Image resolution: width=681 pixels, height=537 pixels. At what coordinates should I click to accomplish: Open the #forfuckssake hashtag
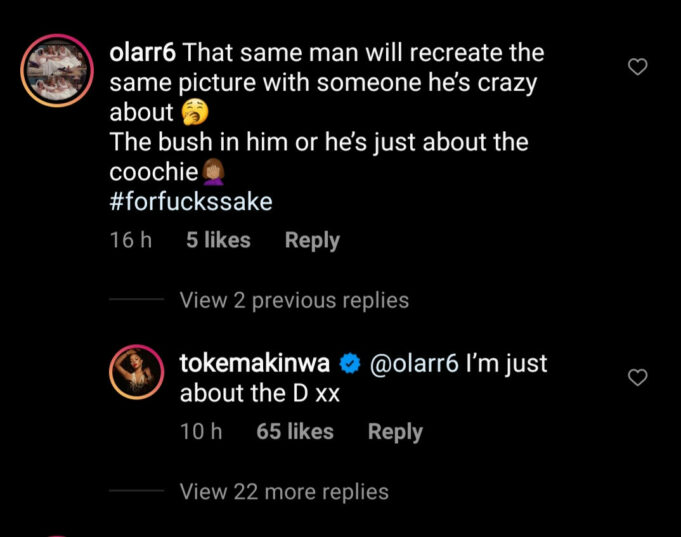point(190,201)
